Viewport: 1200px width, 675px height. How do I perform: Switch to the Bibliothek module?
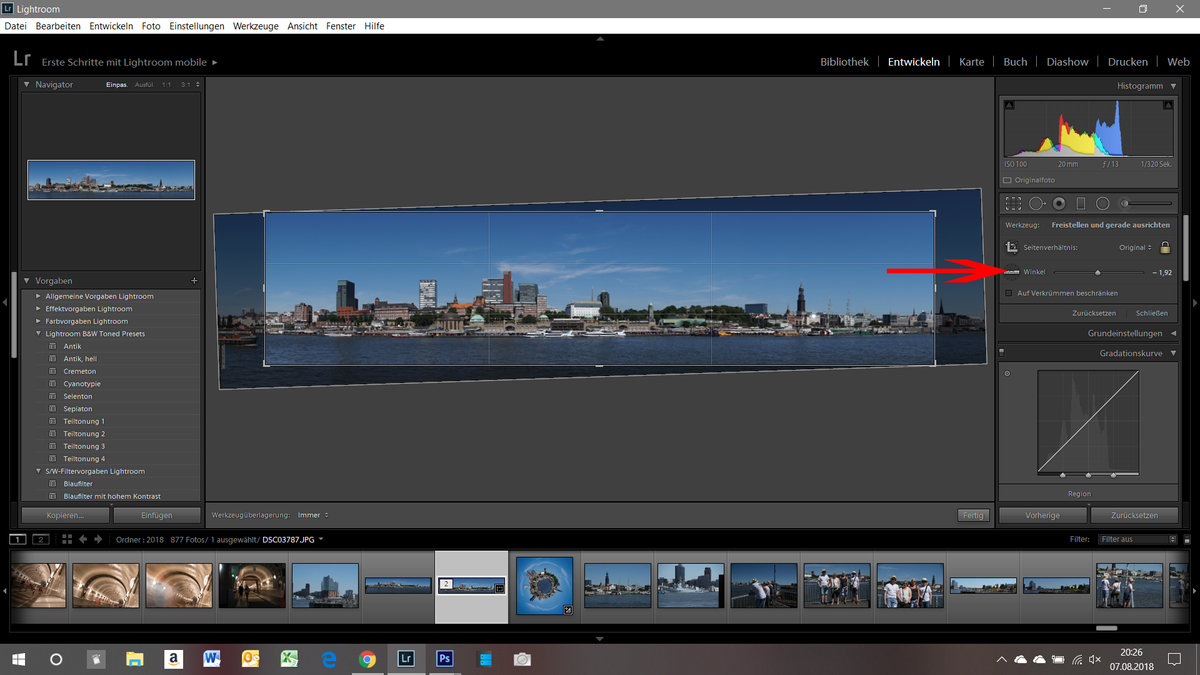coord(844,62)
